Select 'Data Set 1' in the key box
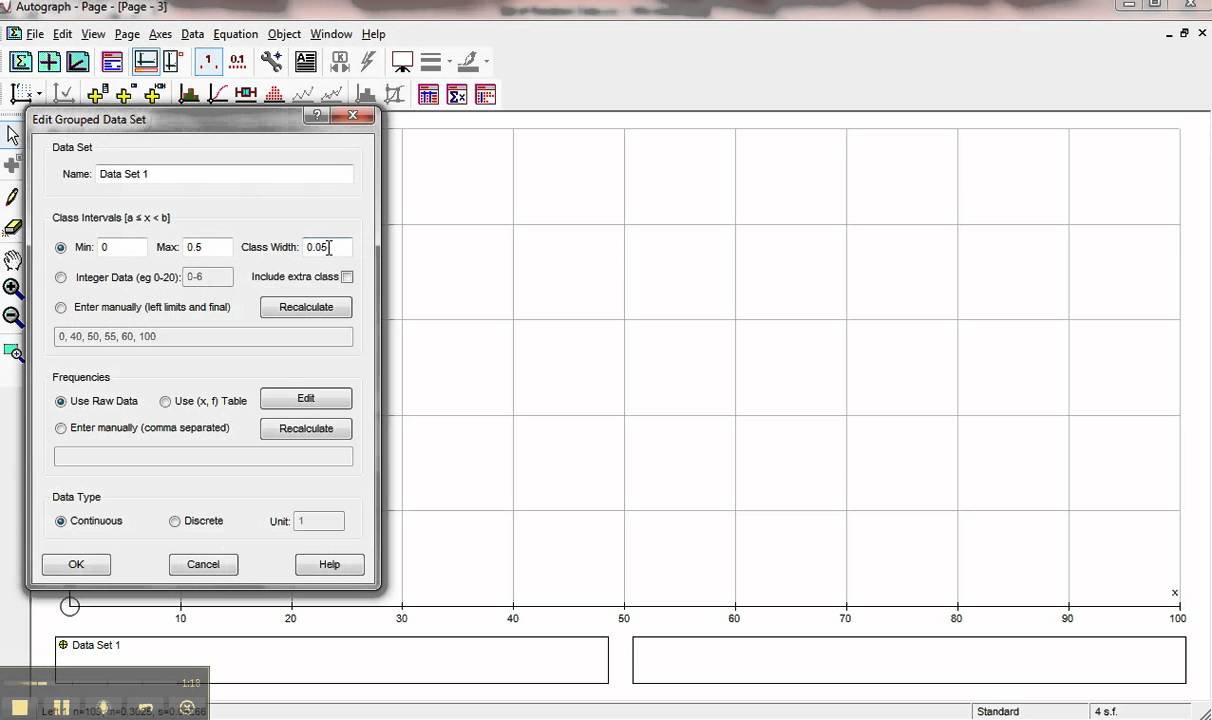The width and height of the screenshot is (1212, 720). (96, 645)
